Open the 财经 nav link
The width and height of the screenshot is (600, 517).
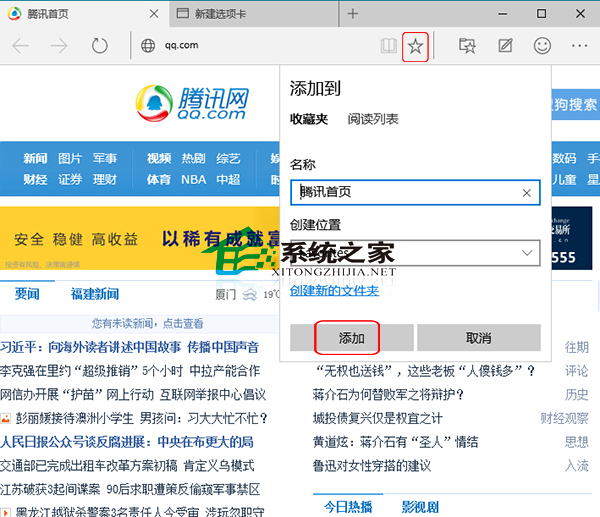(35, 179)
